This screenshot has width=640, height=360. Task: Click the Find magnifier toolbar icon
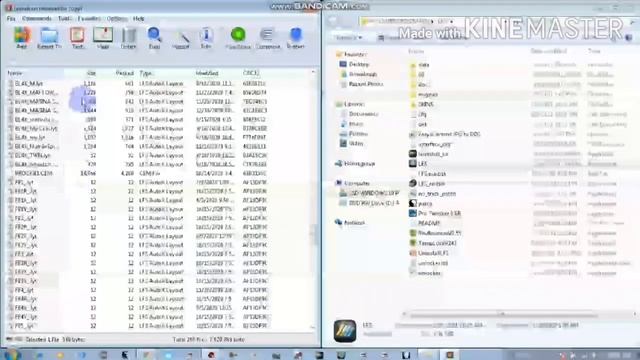pyautogui.click(x=154, y=38)
